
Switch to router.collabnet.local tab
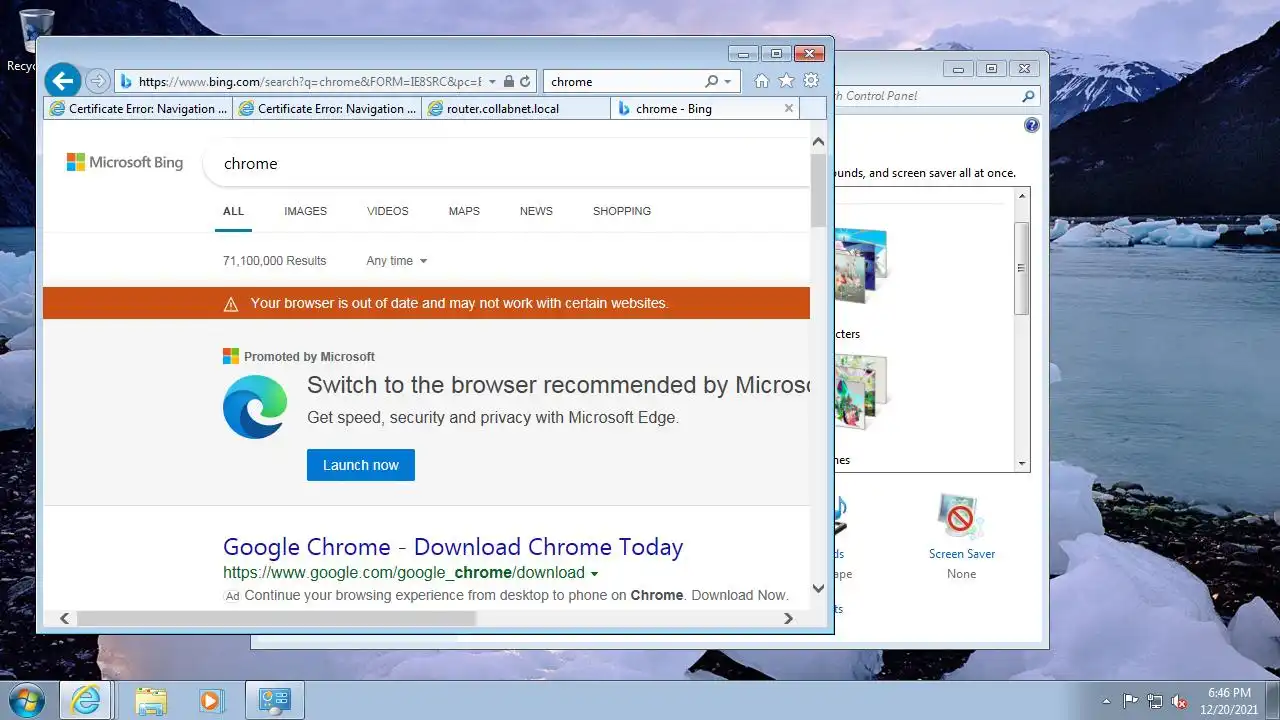click(x=516, y=108)
